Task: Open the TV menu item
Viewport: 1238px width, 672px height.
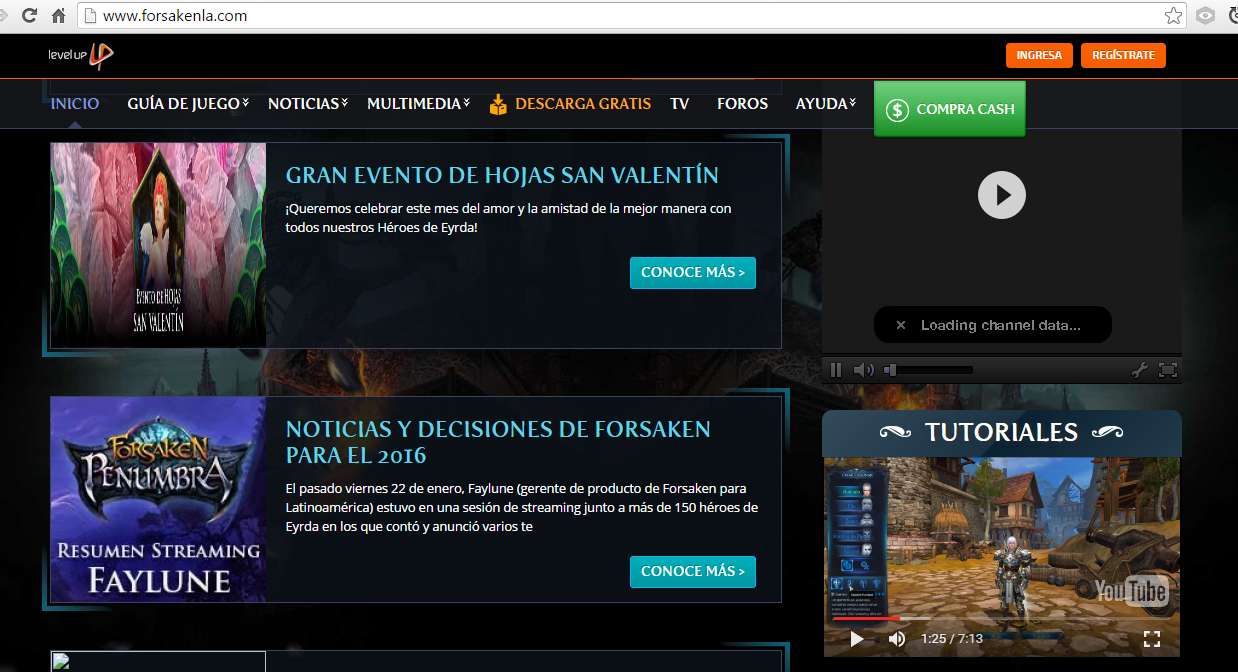Action: click(680, 104)
